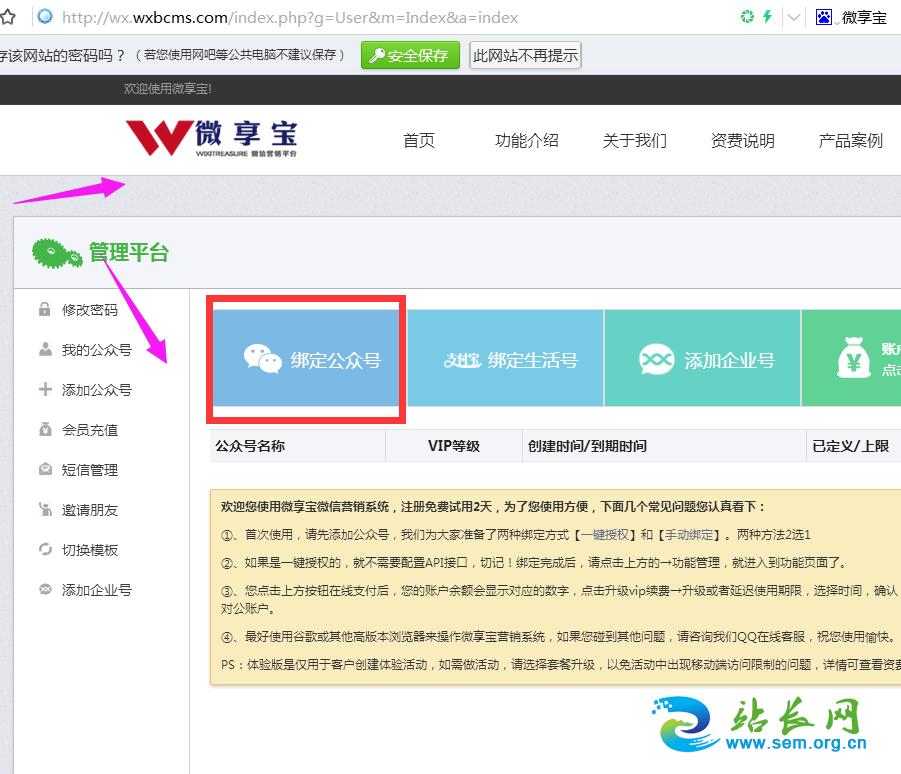The height and width of the screenshot is (774, 901).
Task: Click the enterprise chat icon on 添加企业号 tile
Action: click(x=656, y=360)
